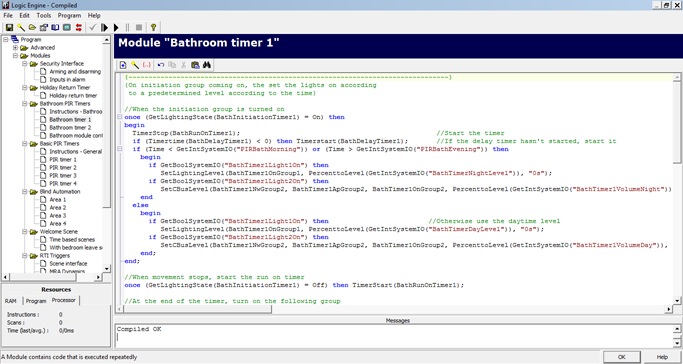Screen dimensions: 683x364
Task: Select the Arming and disarming module
Action: point(75,71)
